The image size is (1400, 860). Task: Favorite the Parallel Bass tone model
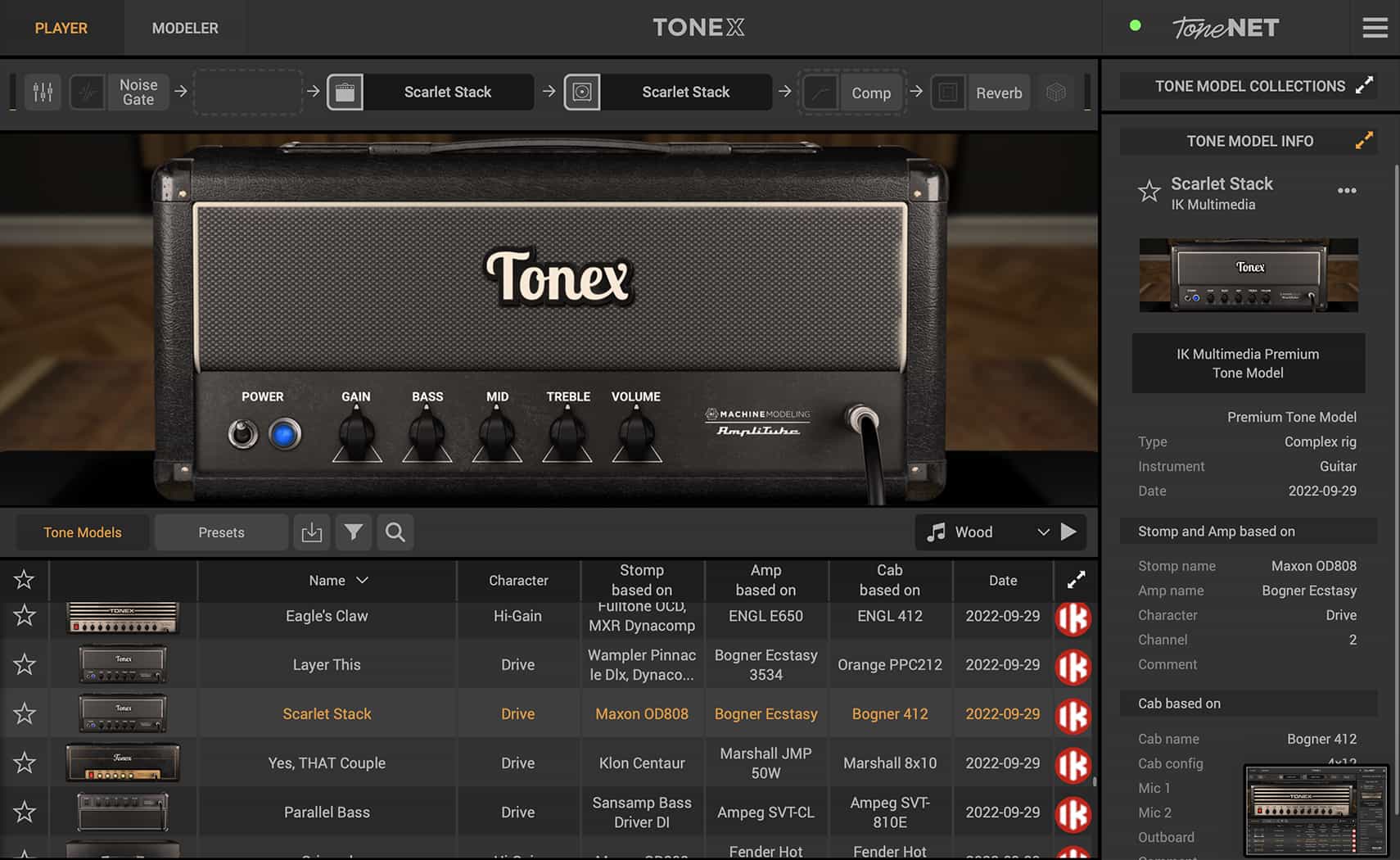(25, 812)
